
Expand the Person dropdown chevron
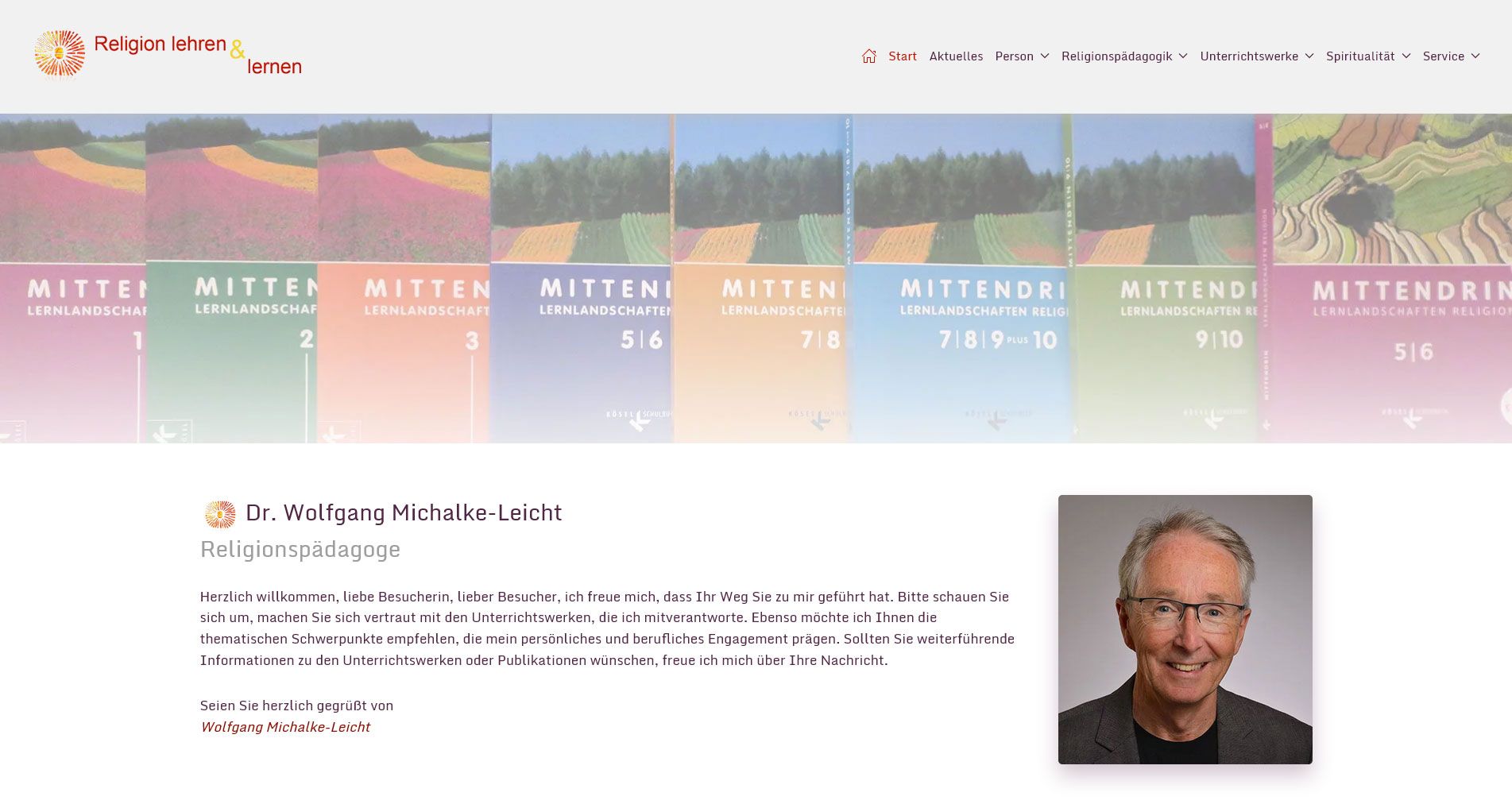1045,56
